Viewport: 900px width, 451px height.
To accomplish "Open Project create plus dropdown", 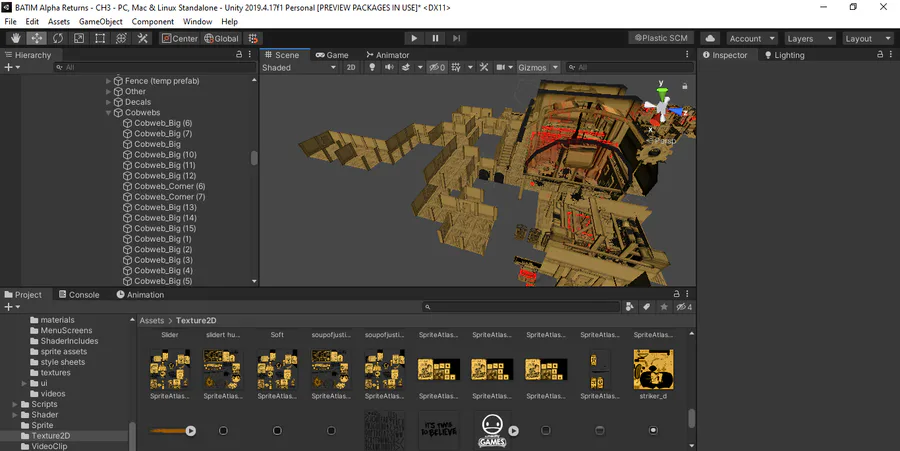I will pyautogui.click(x=12, y=307).
